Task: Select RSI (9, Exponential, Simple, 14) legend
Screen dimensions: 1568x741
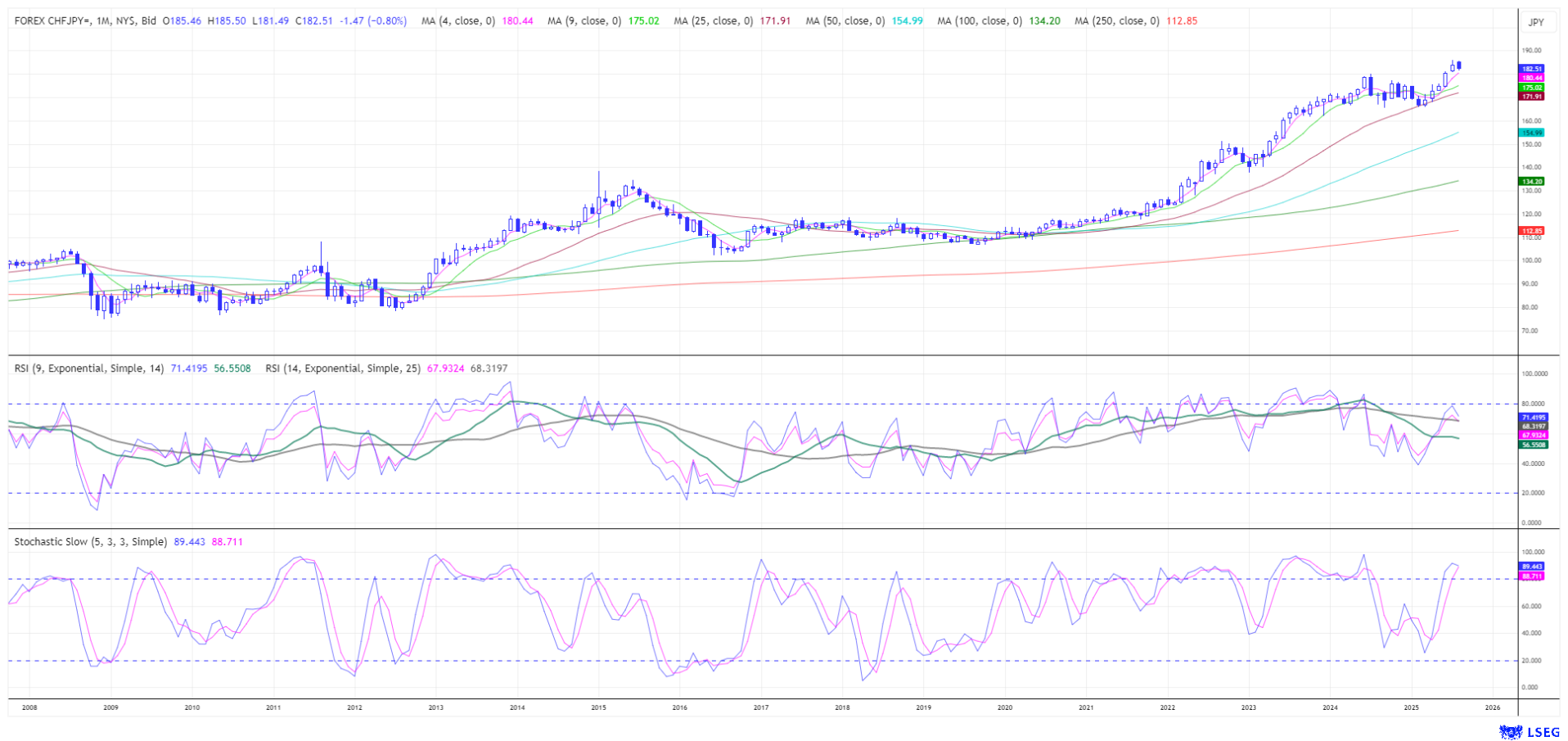Action: click(x=89, y=368)
